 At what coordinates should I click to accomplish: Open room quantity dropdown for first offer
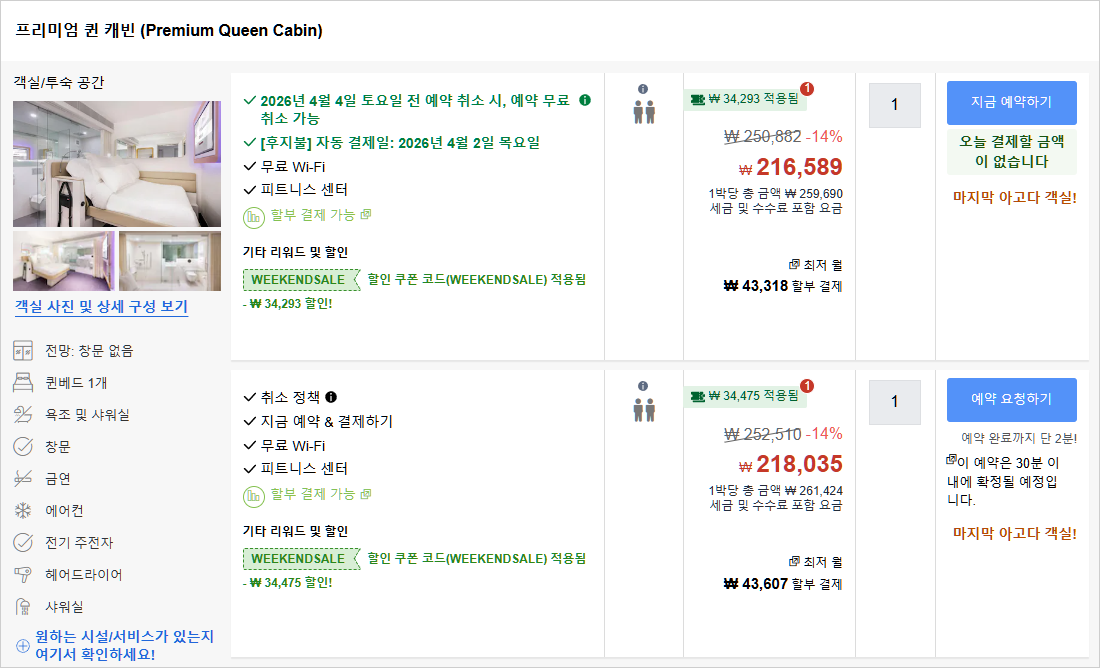click(x=894, y=105)
